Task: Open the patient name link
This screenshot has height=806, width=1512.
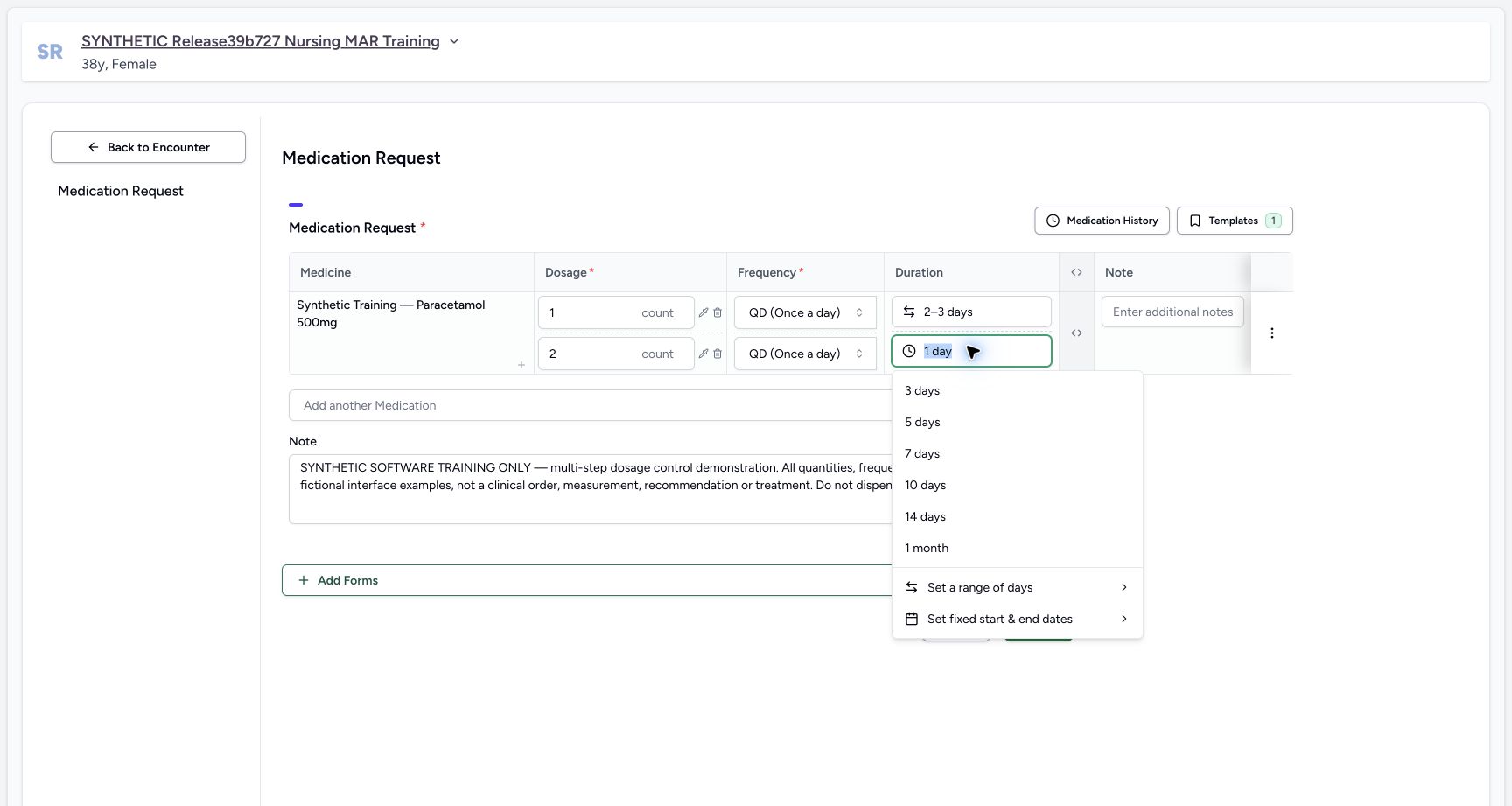Action: (x=261, y=41)
